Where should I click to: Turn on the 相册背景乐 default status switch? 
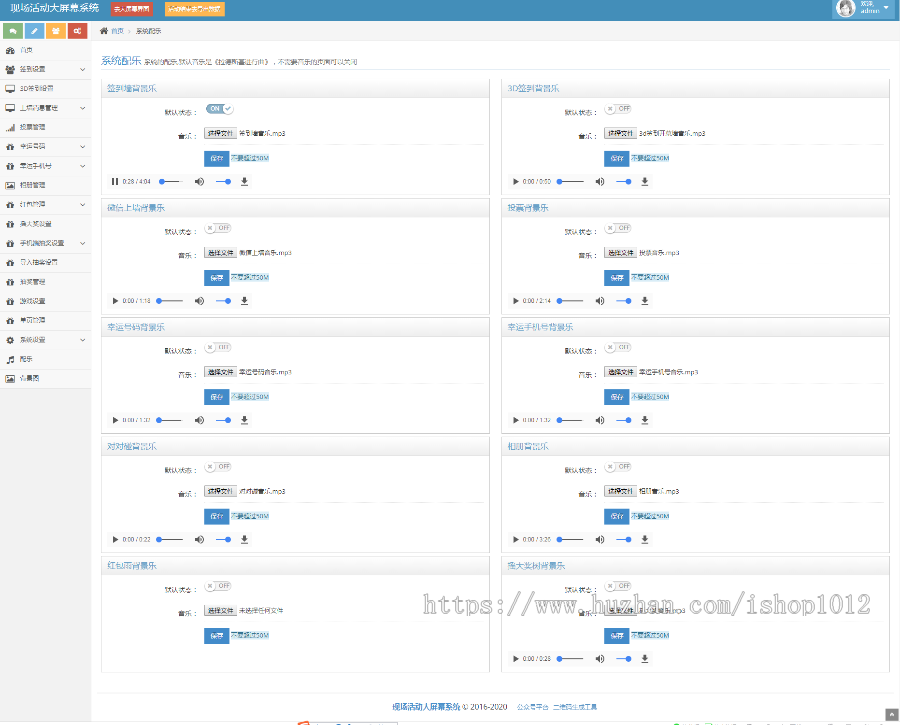(618, 467)
